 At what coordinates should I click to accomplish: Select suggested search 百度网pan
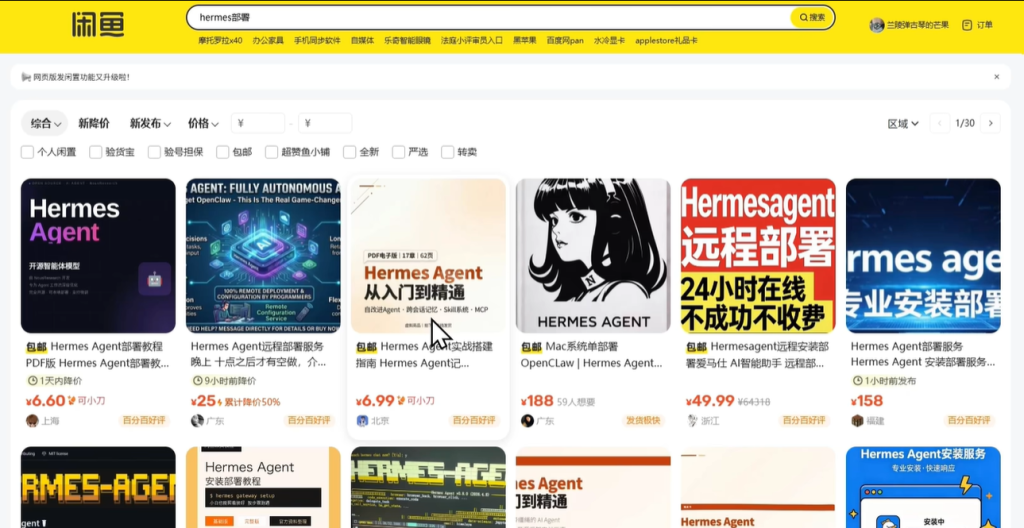pyautogui.click(x=565, y=41)
